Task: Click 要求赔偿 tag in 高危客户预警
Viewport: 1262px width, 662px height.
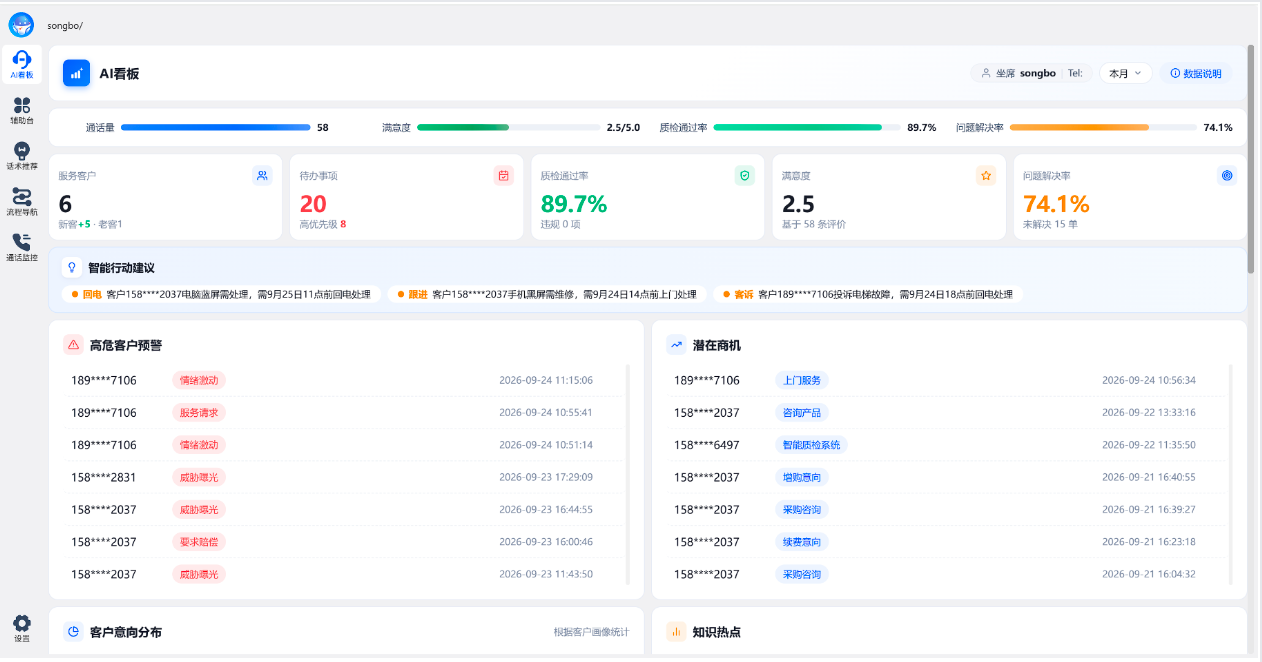Action: tap(199, 542)
